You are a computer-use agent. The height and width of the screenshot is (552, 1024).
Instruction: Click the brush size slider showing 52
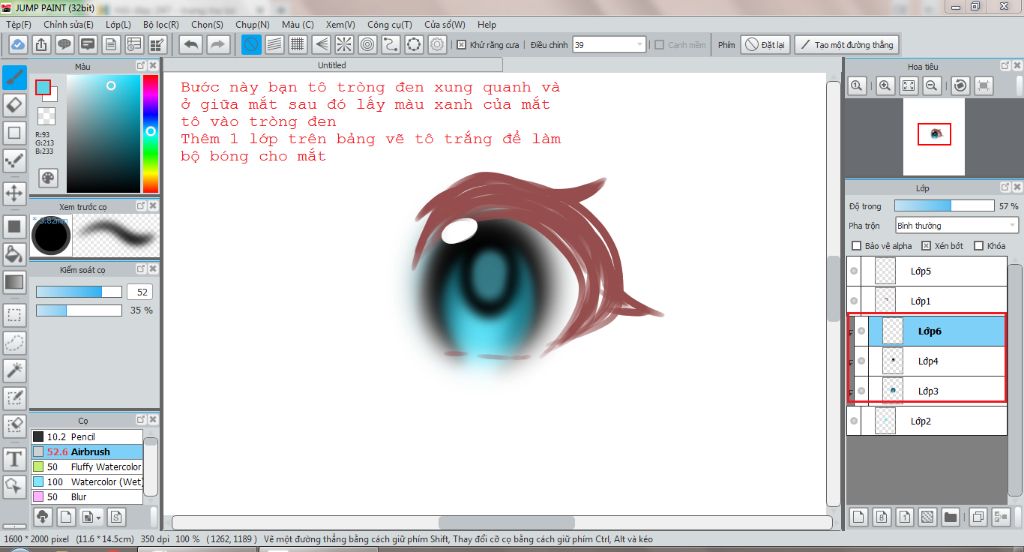point(79,292)
